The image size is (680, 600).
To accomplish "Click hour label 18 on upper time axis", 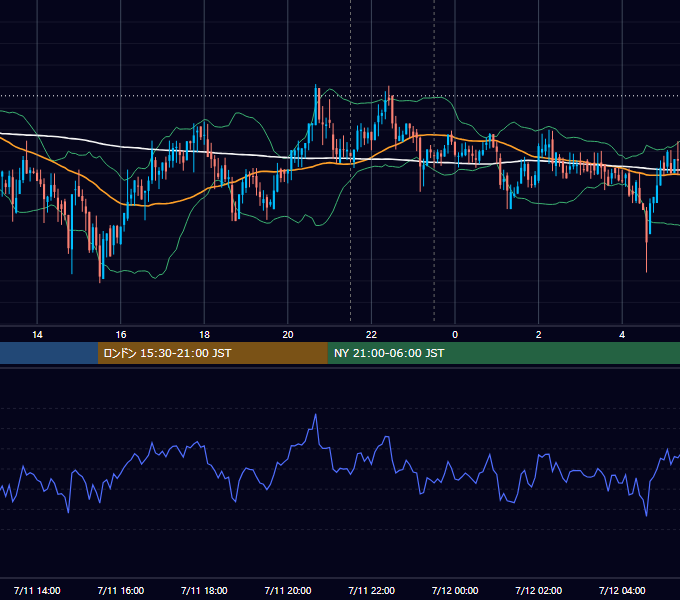I will click(x=204, y=335).
